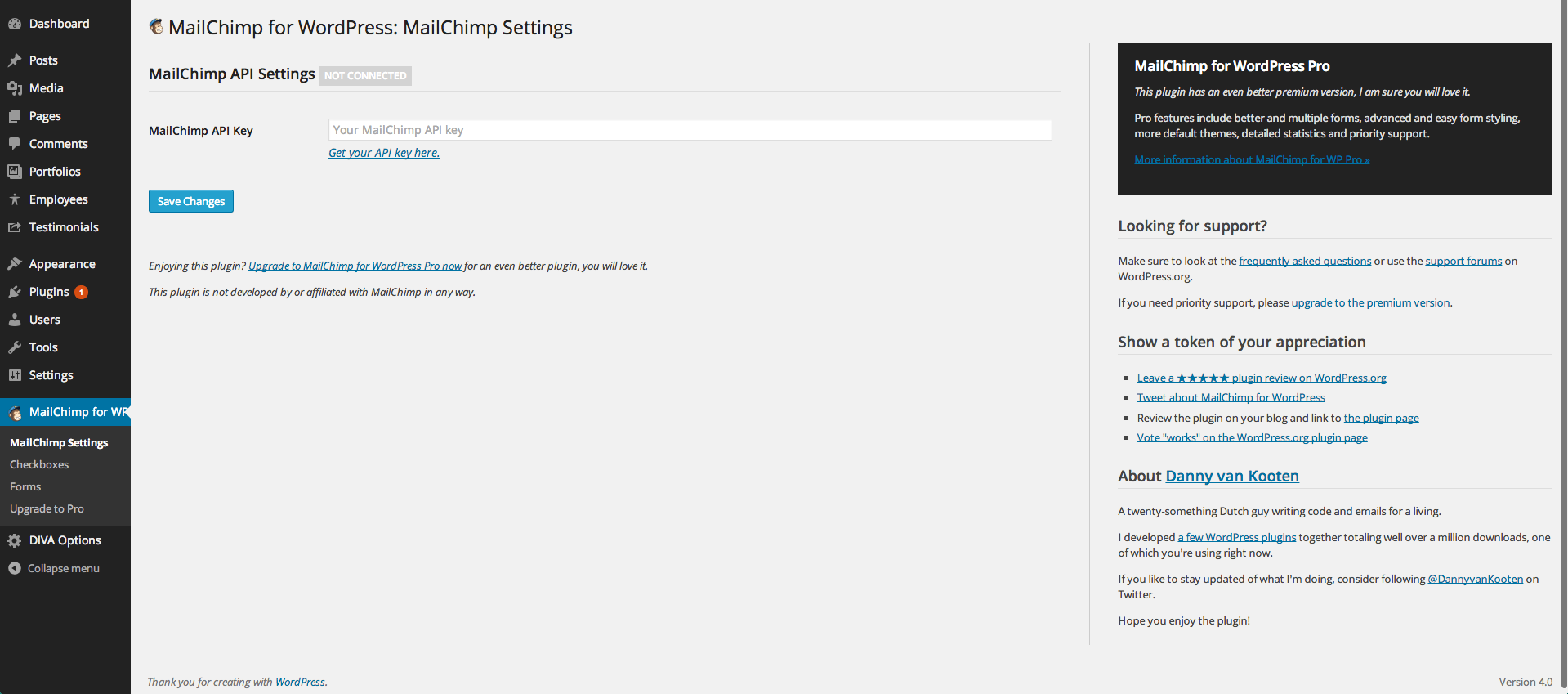Open the Forms submenu item
This screenshot has height=694, width=1568.
point(25,486)
